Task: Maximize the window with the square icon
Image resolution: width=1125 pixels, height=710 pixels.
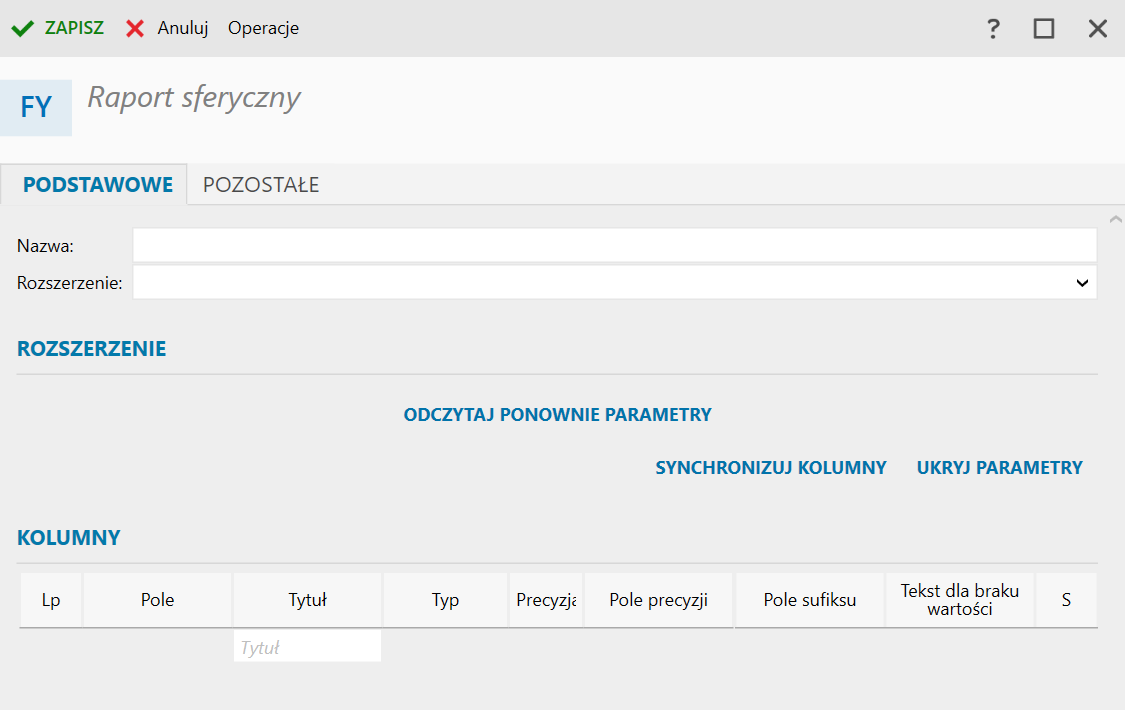Action: (x=1044, y=29)
